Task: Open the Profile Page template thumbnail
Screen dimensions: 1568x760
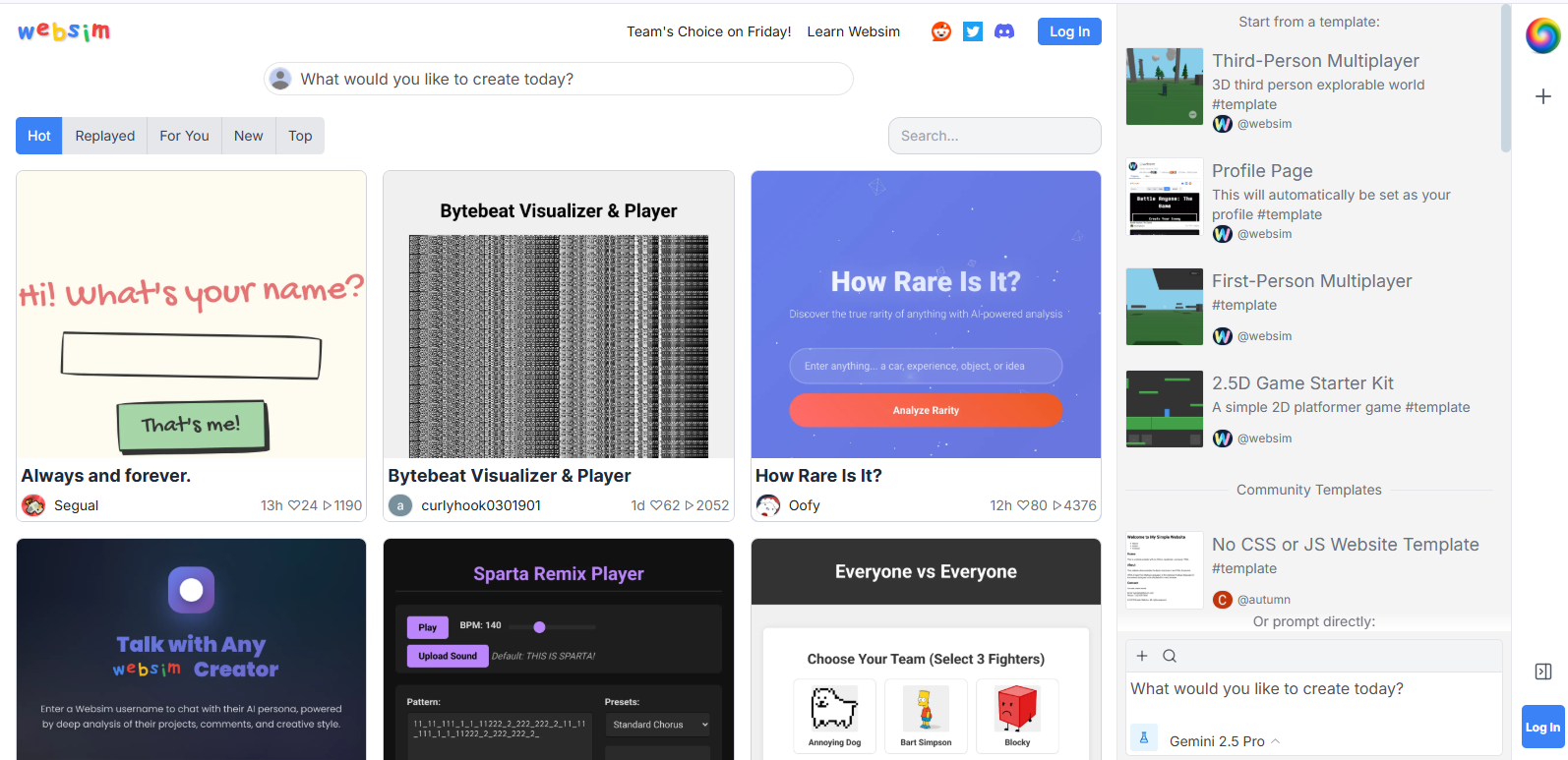Action: pos(1165,197)
